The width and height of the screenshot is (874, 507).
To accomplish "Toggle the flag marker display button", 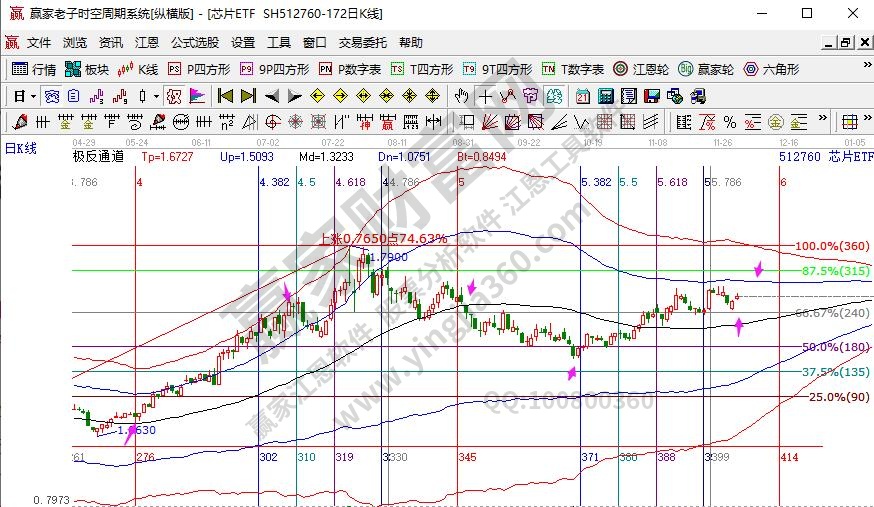I will tap(196, 96).
